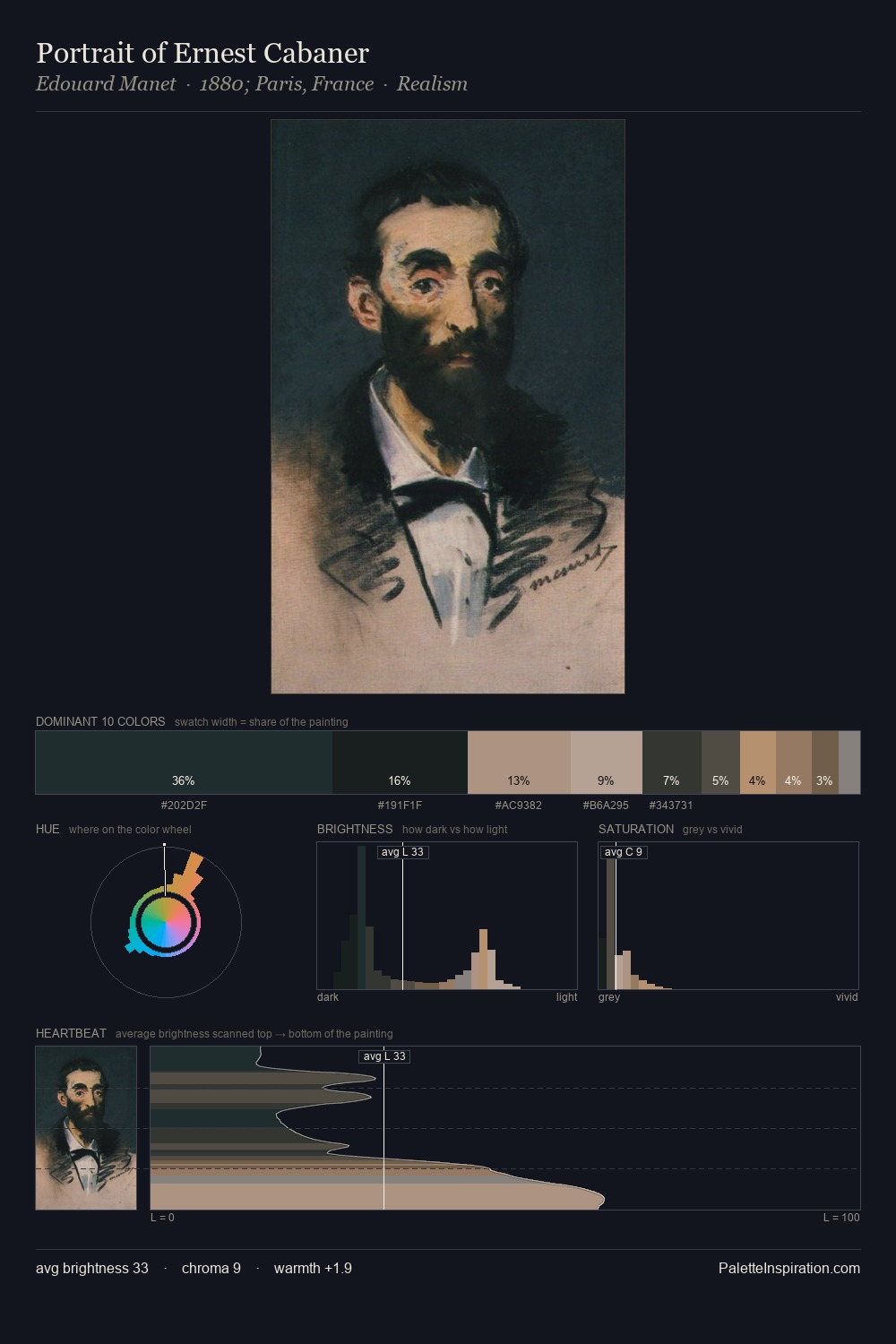Image resolution: width=896 pixels, height=1344 pixels.
Task: Click the L = 0 axis label
Action: coord(162,1218)
